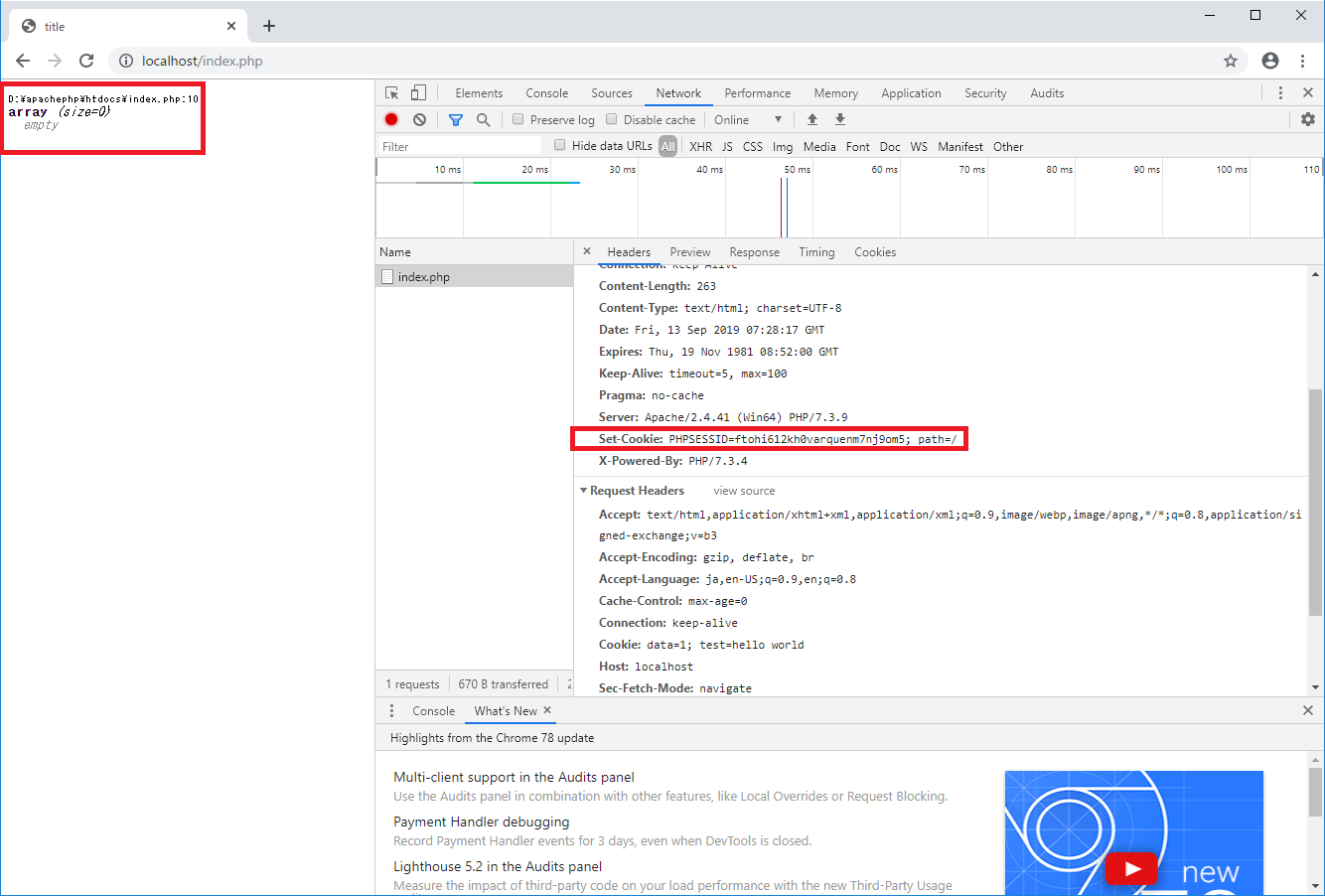Show the Cookies tab of request
The image size is (1325, 896).
(875, 251)
